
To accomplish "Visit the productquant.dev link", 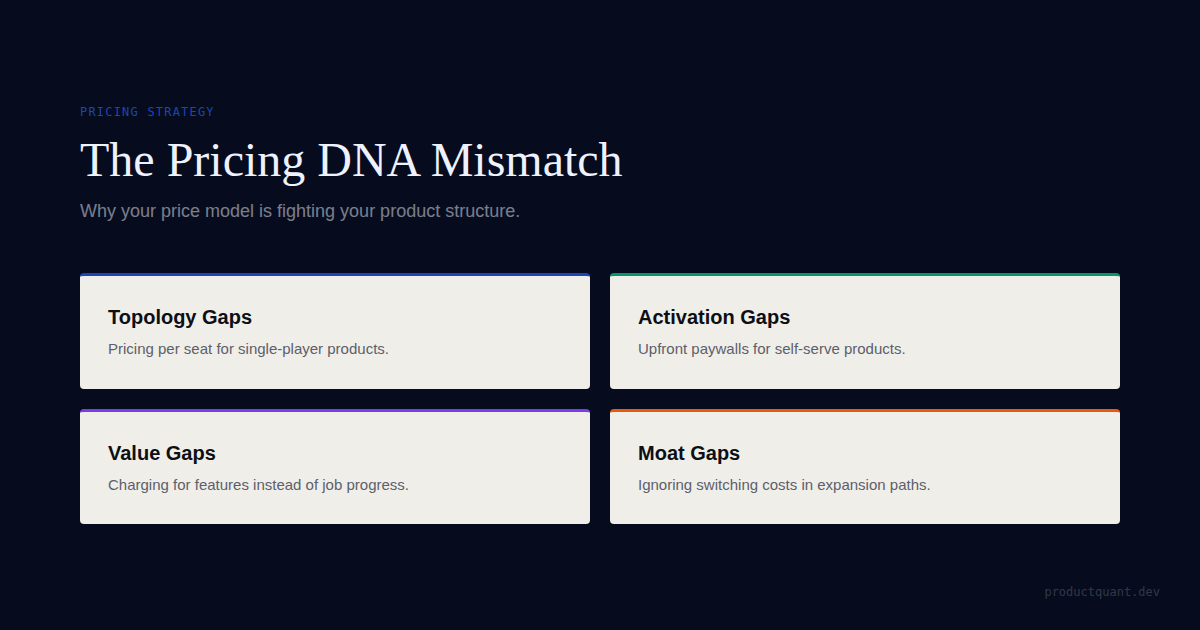I will click(x=1102, y=592).
